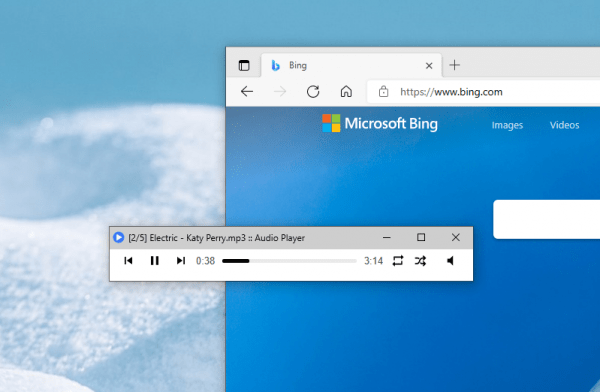Minimize the Audio Player window
Viewport: 600px width, 392px height.
click(387, 237)
